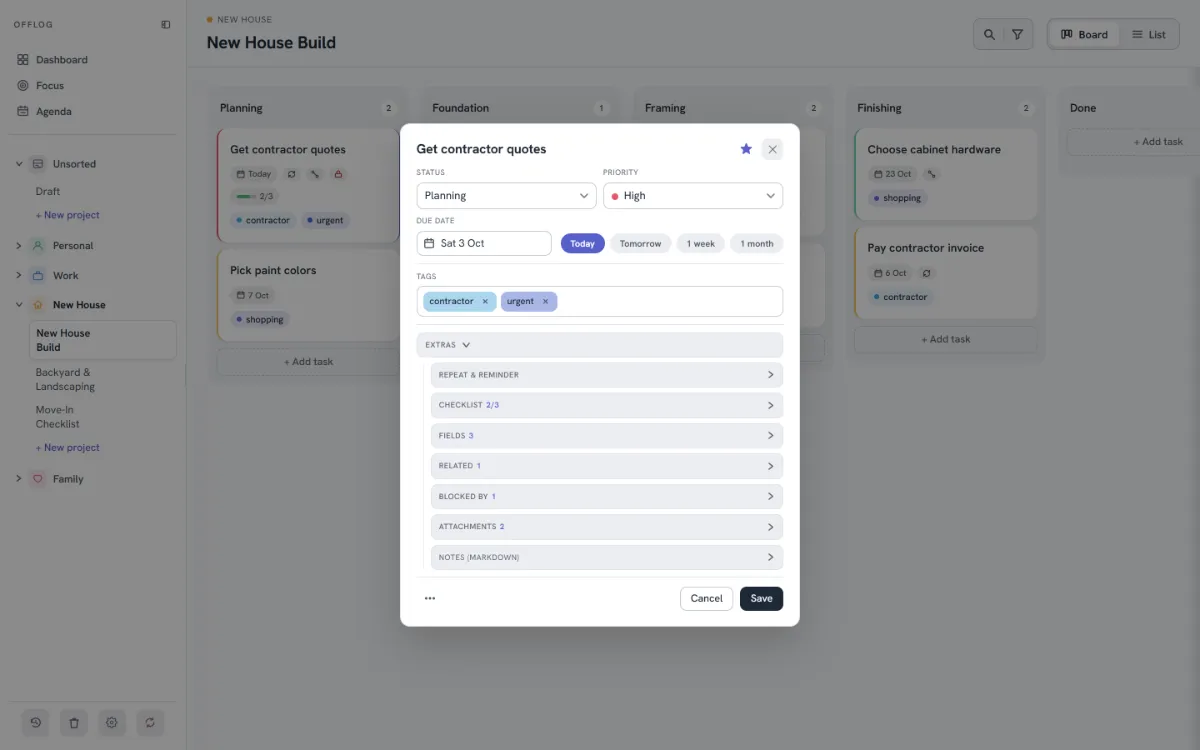Click the 23 Oct date chip
Viewport: 1200px width, 750px height.
click(x=892, y=174)
